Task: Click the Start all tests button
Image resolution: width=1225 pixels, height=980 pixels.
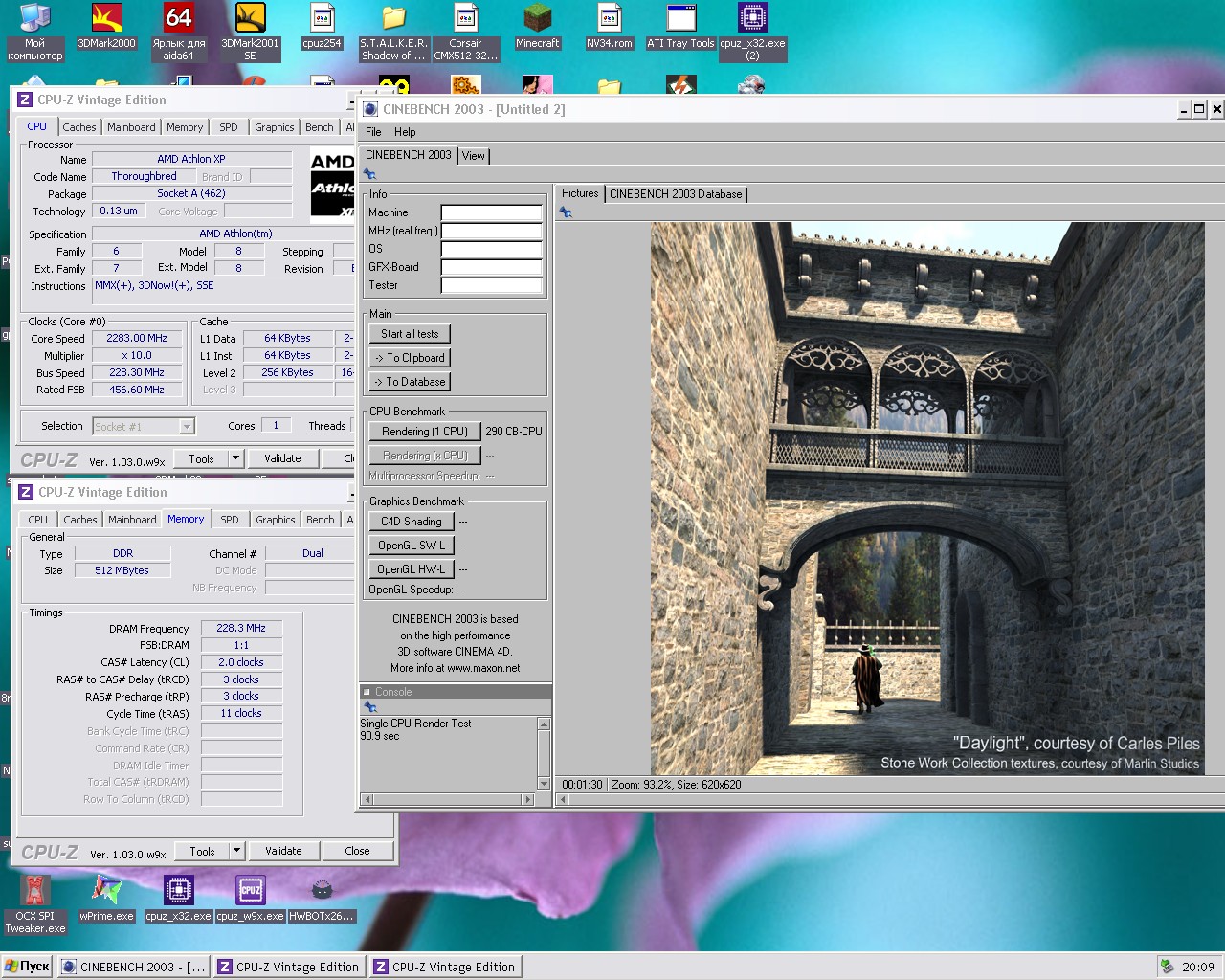Action: pos(410,334)
